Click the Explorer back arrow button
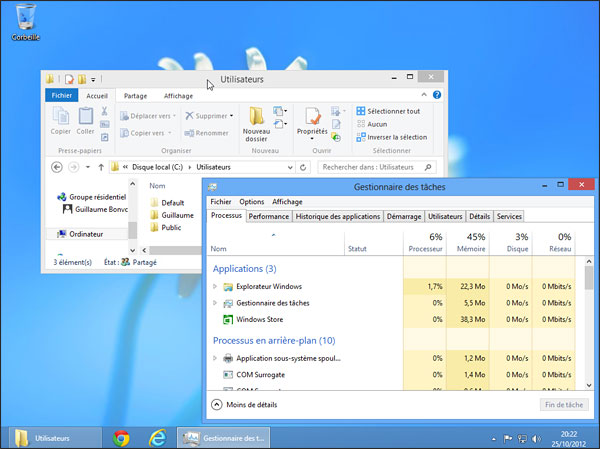This screenshot has width=600, height=449. click(x=57, y=167)
